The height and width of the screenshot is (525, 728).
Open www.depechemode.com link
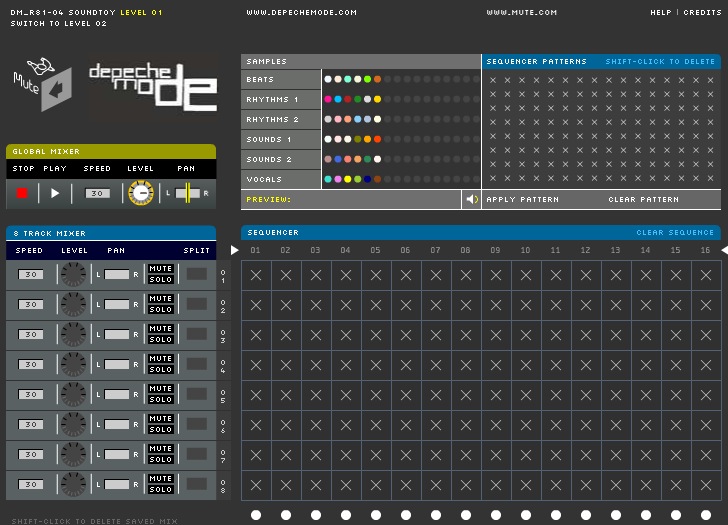coord(301,13)
